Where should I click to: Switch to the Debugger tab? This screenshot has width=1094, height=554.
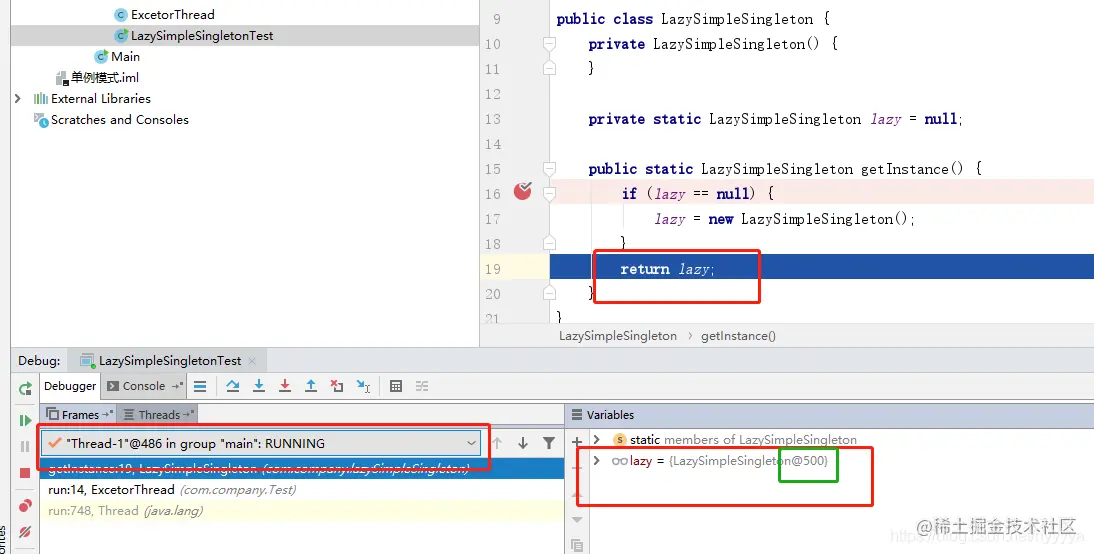[x=70, y=386]
